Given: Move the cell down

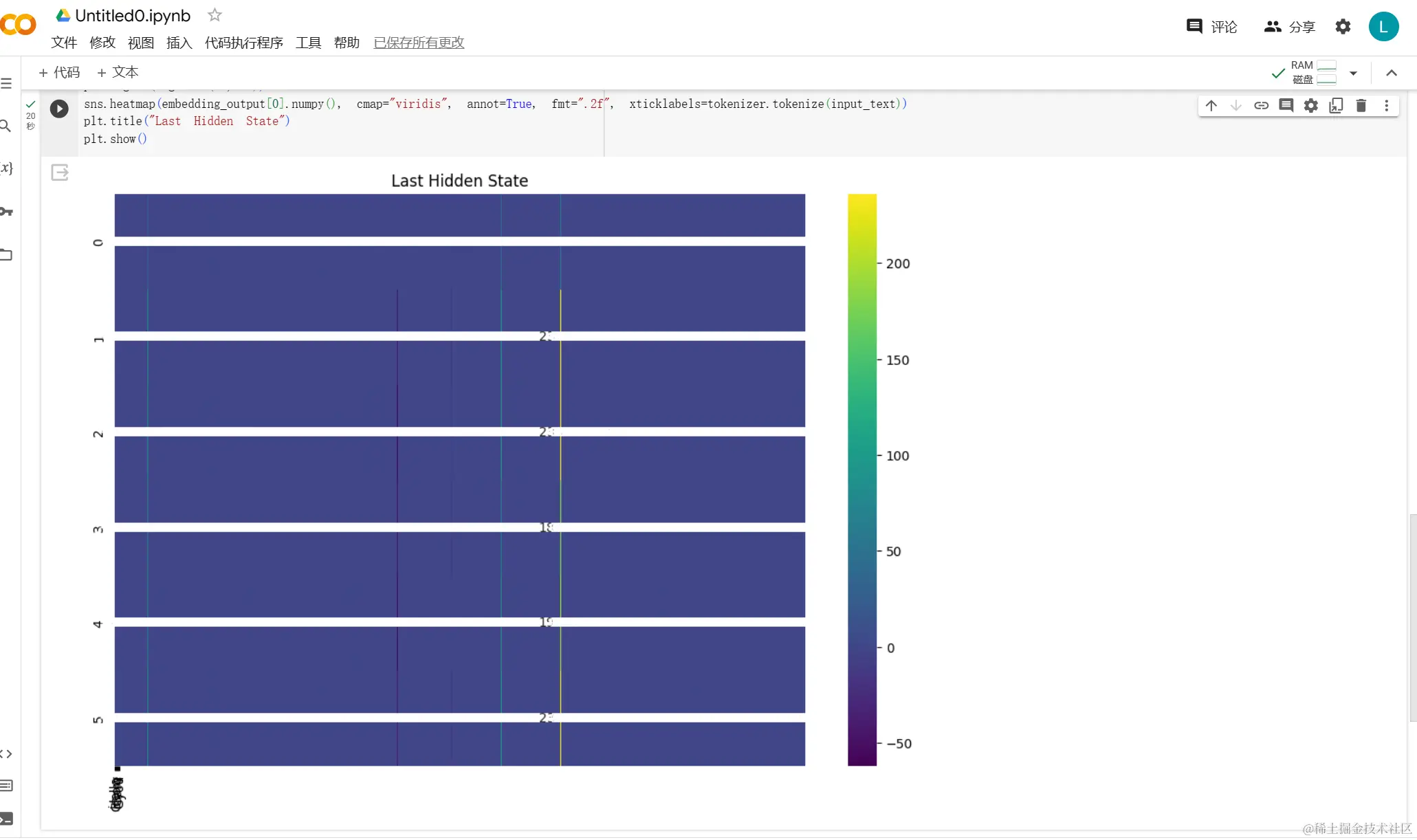Looking at the screenshot, I should point(1236,106).
